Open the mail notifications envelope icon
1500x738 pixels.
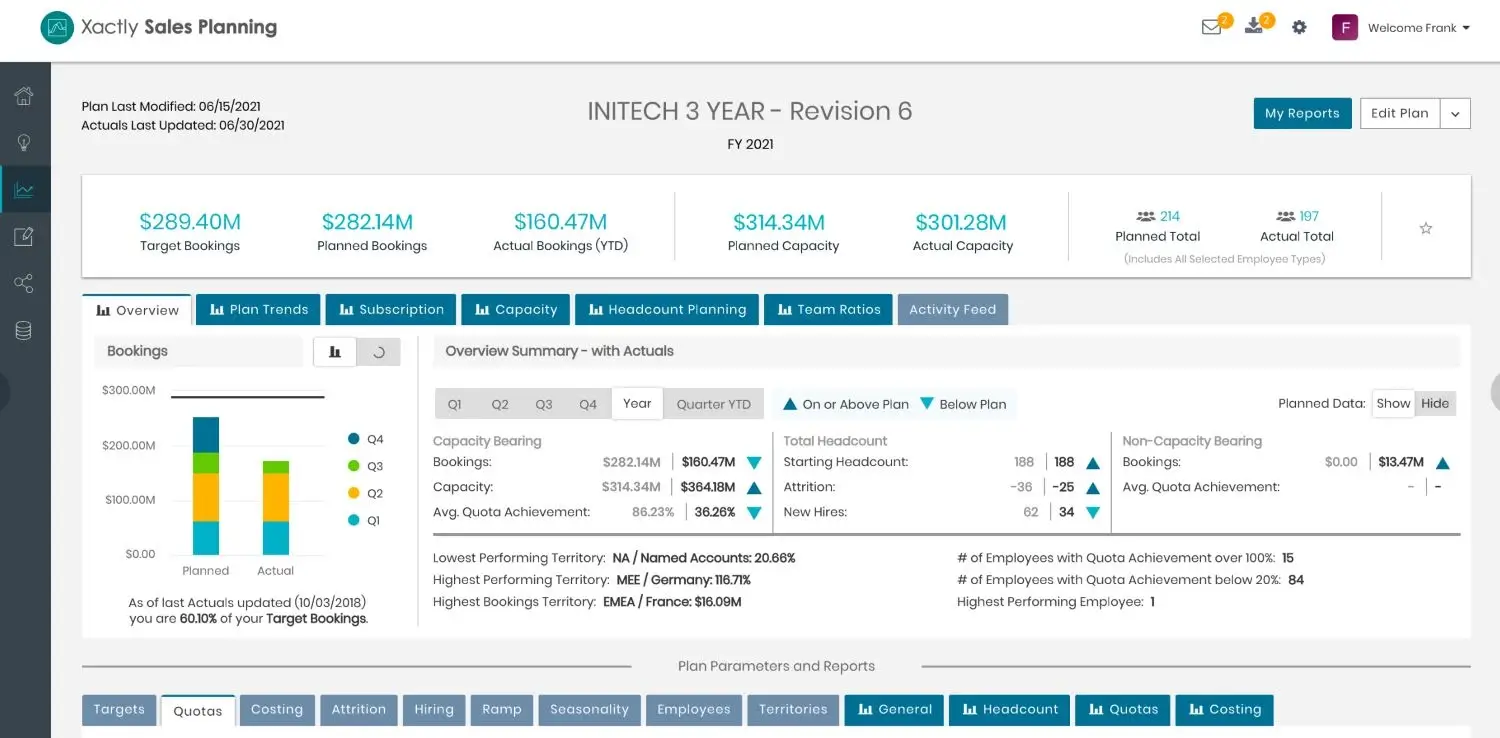(1212, 28)
